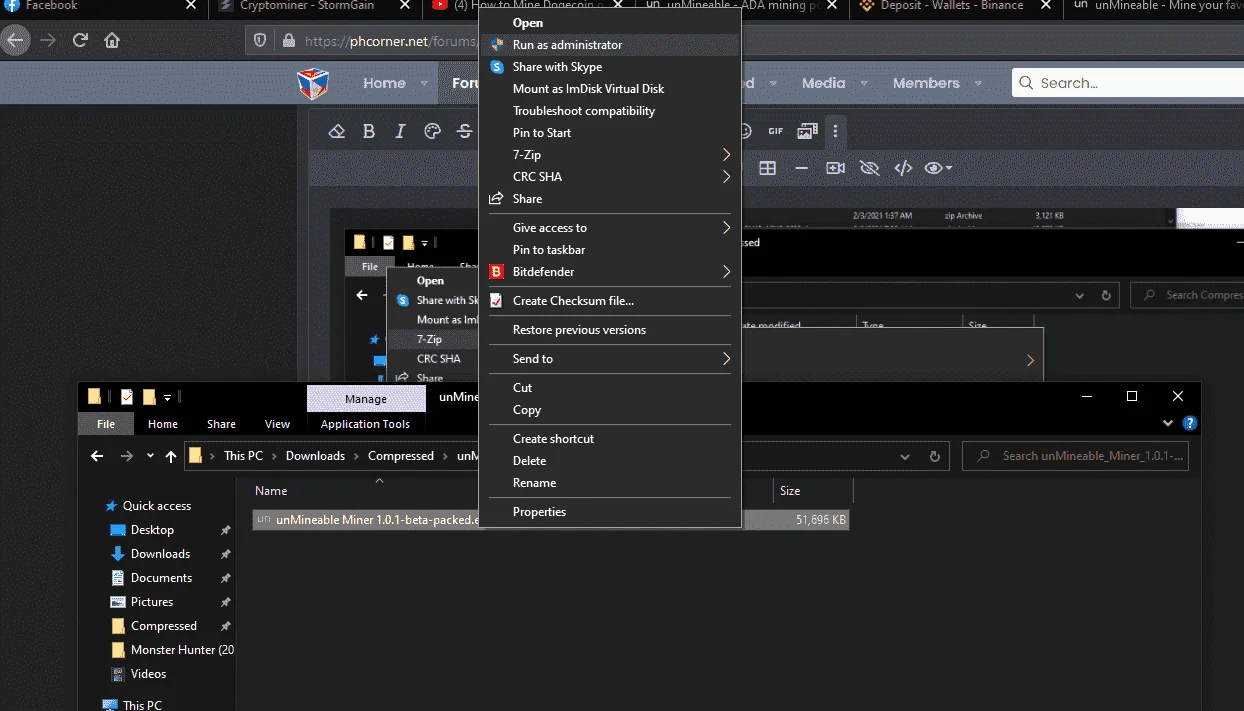Screen dimensions: 1244x711
Task: Click the Name column header
Action: pyautogui.click(x=271, y=491)
